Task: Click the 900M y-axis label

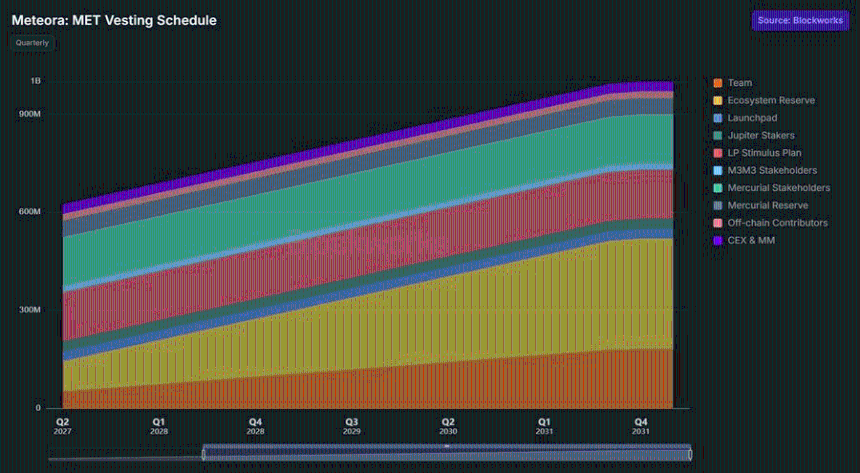Action: (30, 114)
